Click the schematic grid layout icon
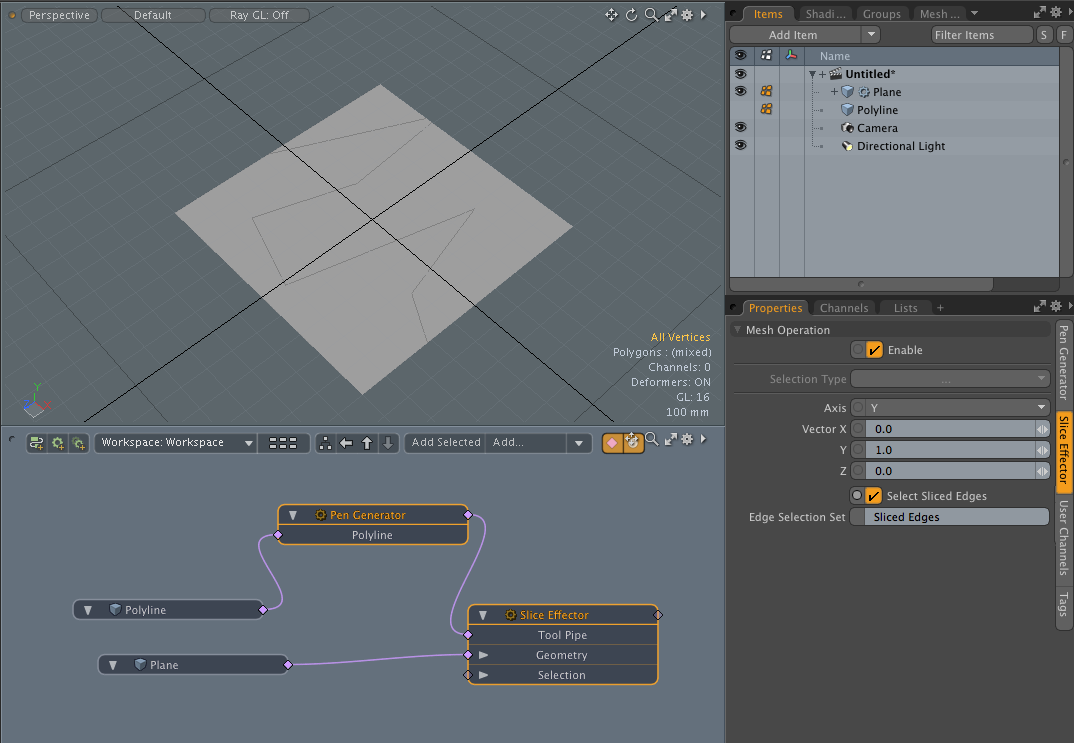1074x743 pixels. 283,443
